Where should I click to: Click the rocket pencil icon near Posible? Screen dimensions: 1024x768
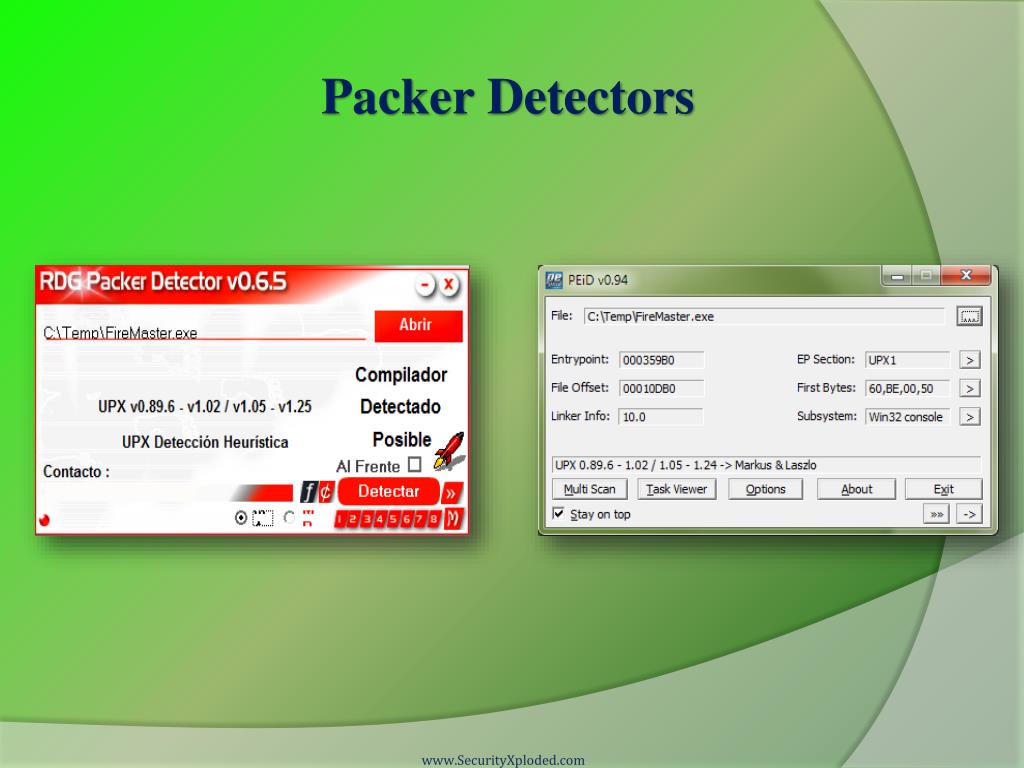(x=450, y=452)
